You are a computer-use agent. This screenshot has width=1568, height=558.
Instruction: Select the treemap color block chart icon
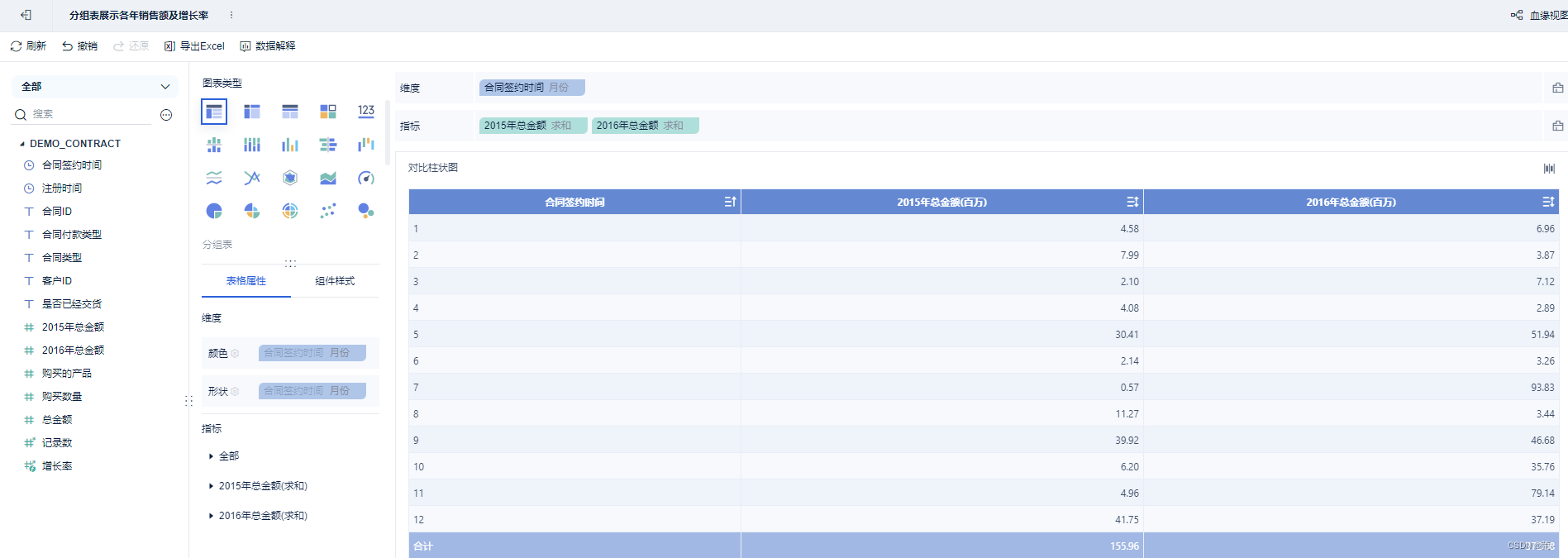(328, 112)
